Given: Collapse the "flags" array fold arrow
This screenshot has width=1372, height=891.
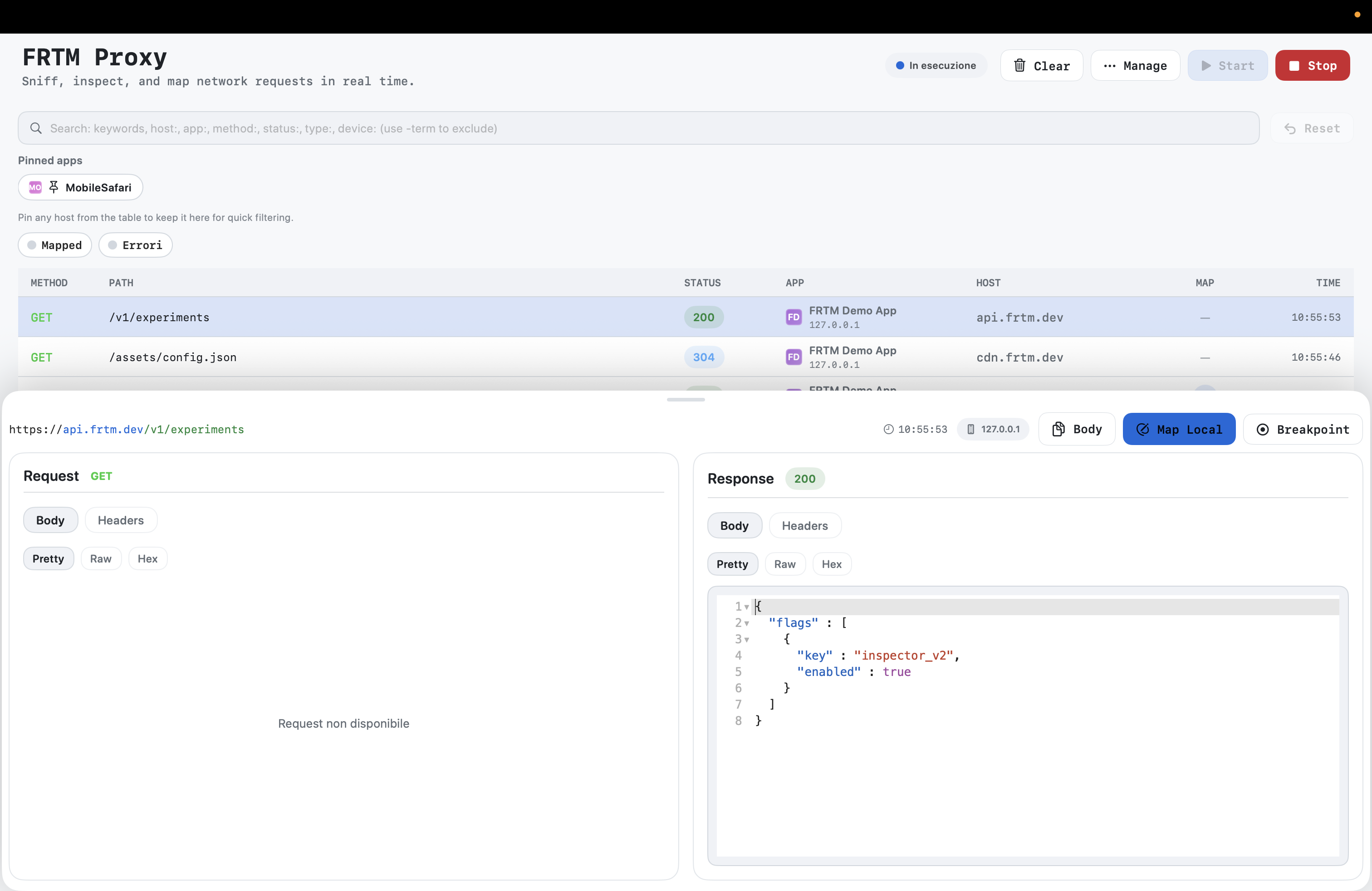Looking at the screenshot, I should point(746,623).
